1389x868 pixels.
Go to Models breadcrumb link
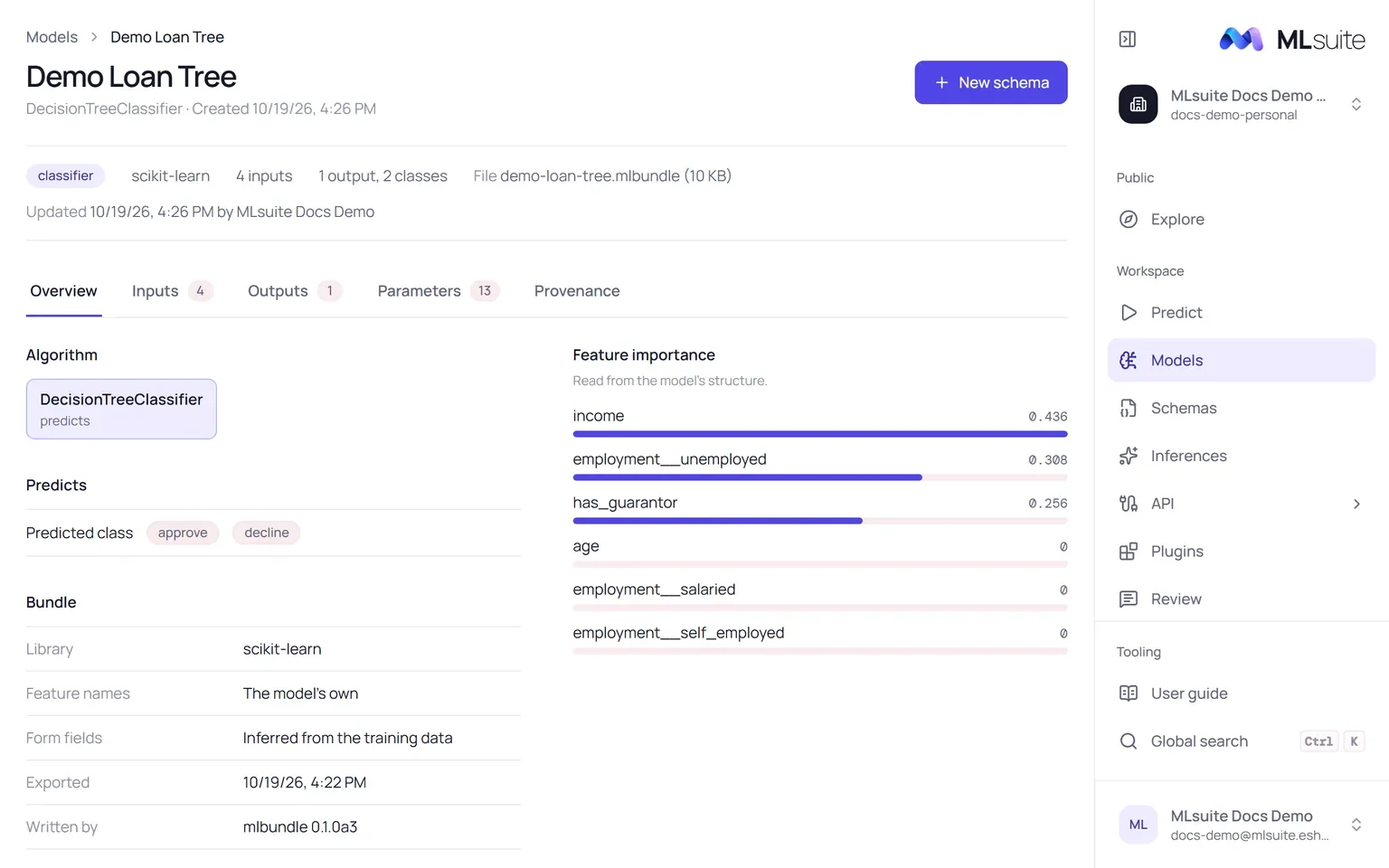52,37
